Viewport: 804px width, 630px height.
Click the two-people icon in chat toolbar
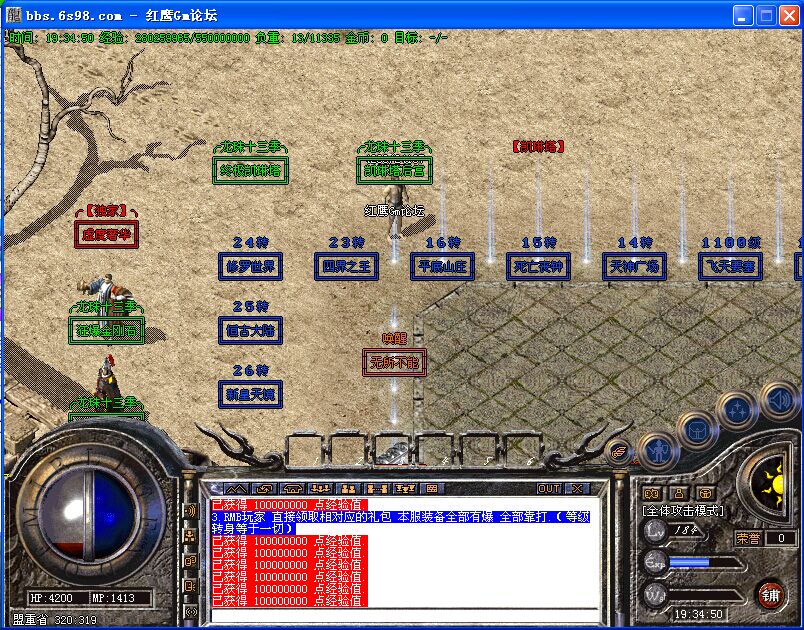(x=348, y=489)
